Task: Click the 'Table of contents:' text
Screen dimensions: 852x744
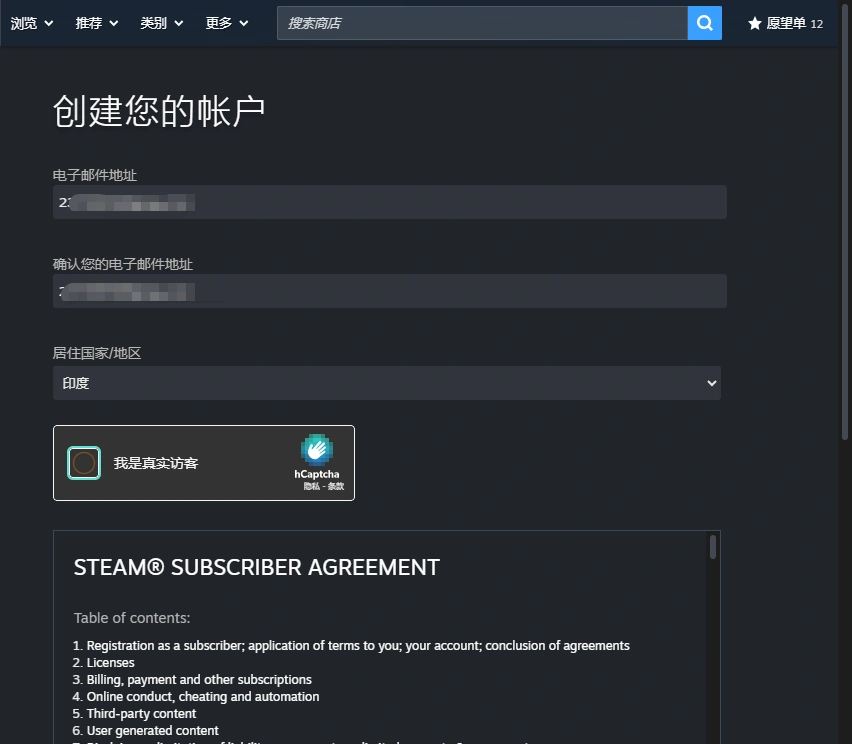Action: pyautogui.click(x=132, y=618)
